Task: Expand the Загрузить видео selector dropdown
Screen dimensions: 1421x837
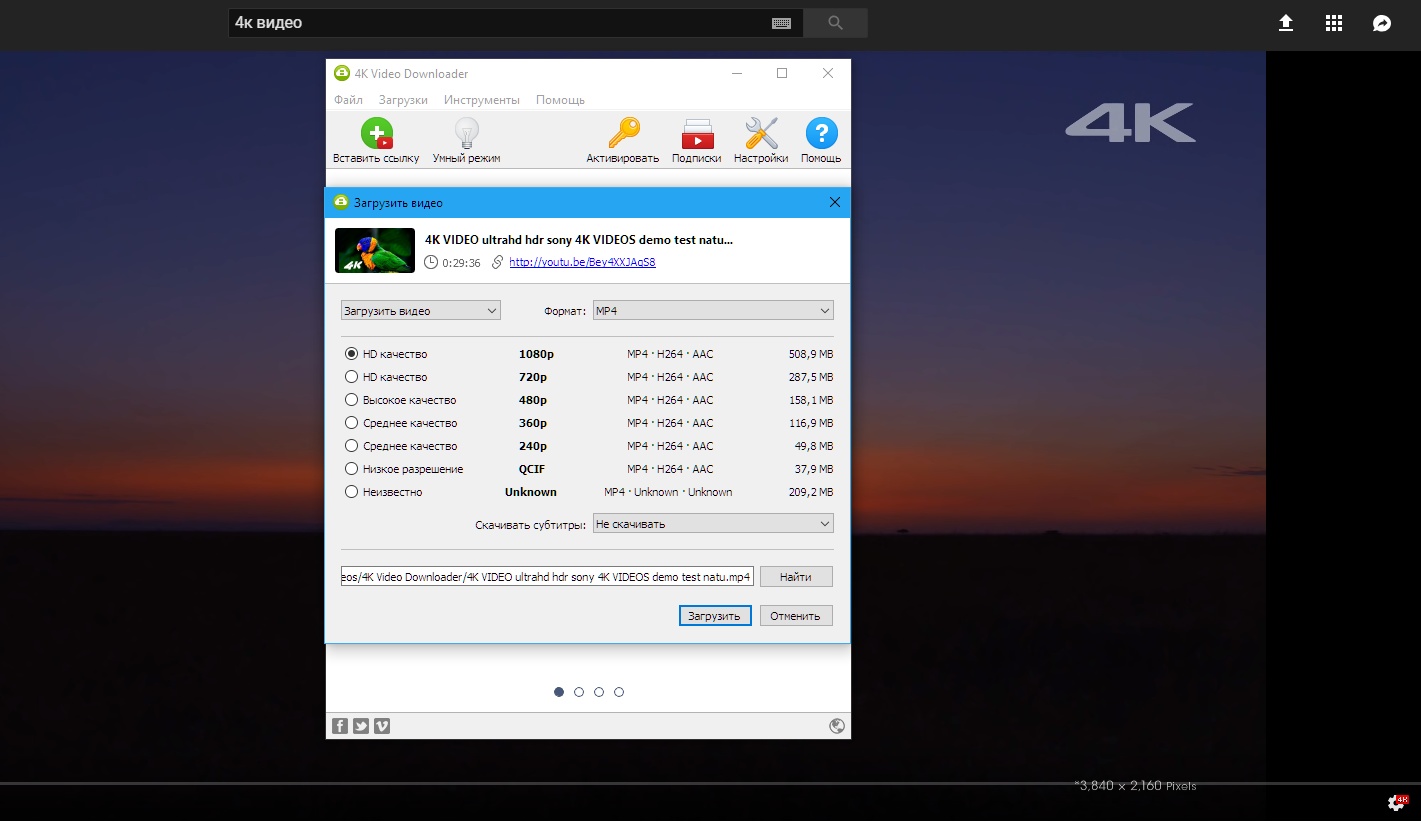Action: pos(420,310)
